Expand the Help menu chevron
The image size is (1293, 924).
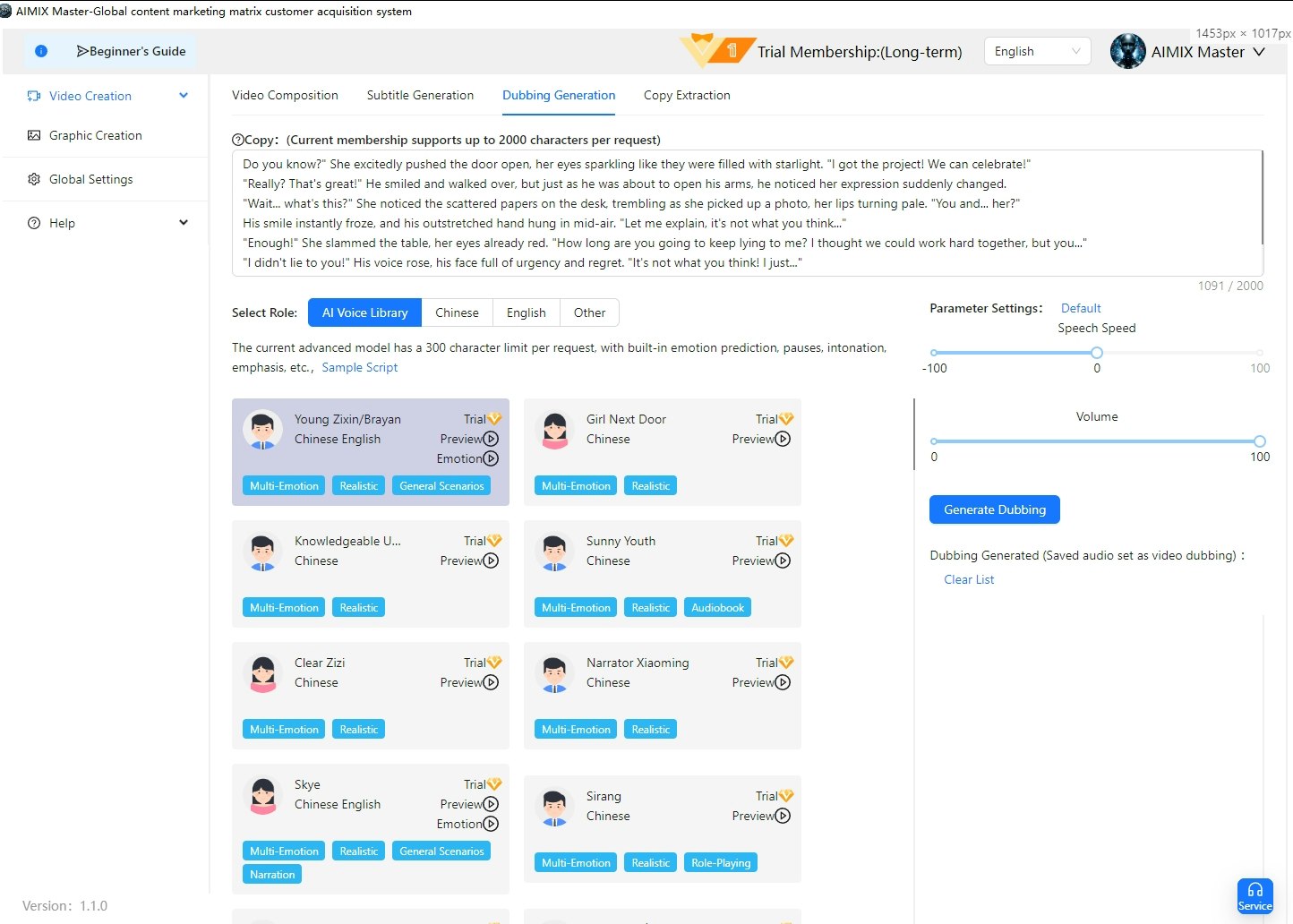coord(184,222)
